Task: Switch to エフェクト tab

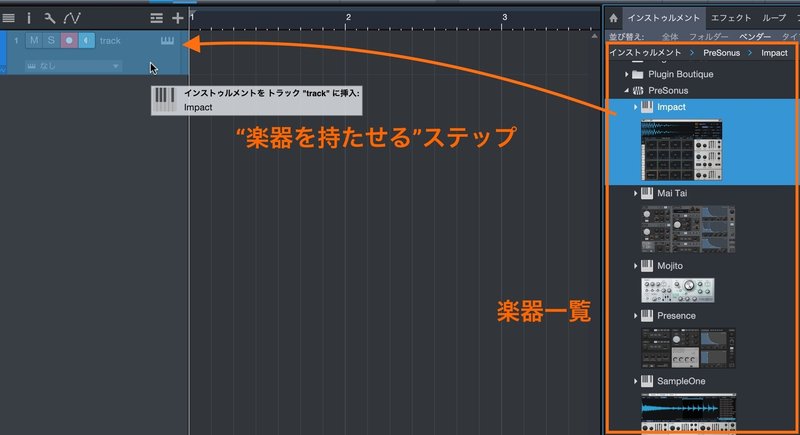Action: pos(731,18)
